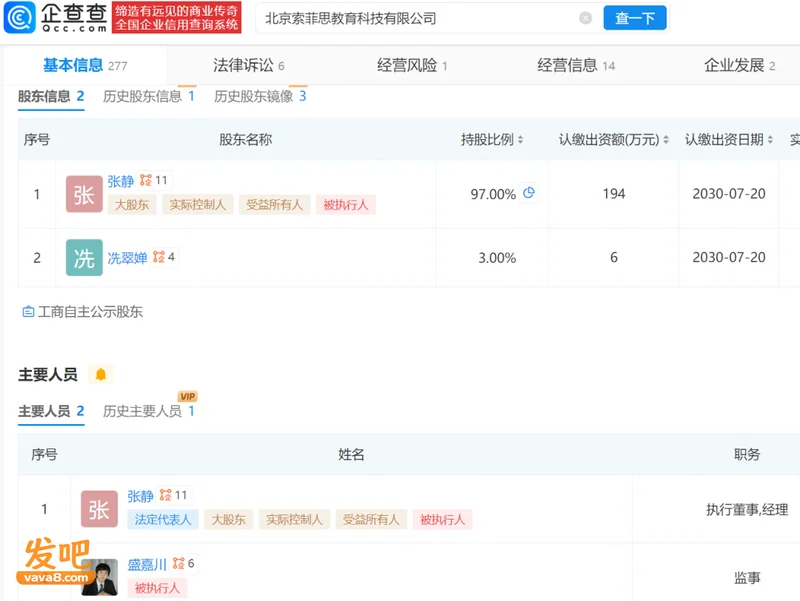Select 2030-07-20 date in 张静 row
The image size is (800, 601).
(x=729, y=194)
